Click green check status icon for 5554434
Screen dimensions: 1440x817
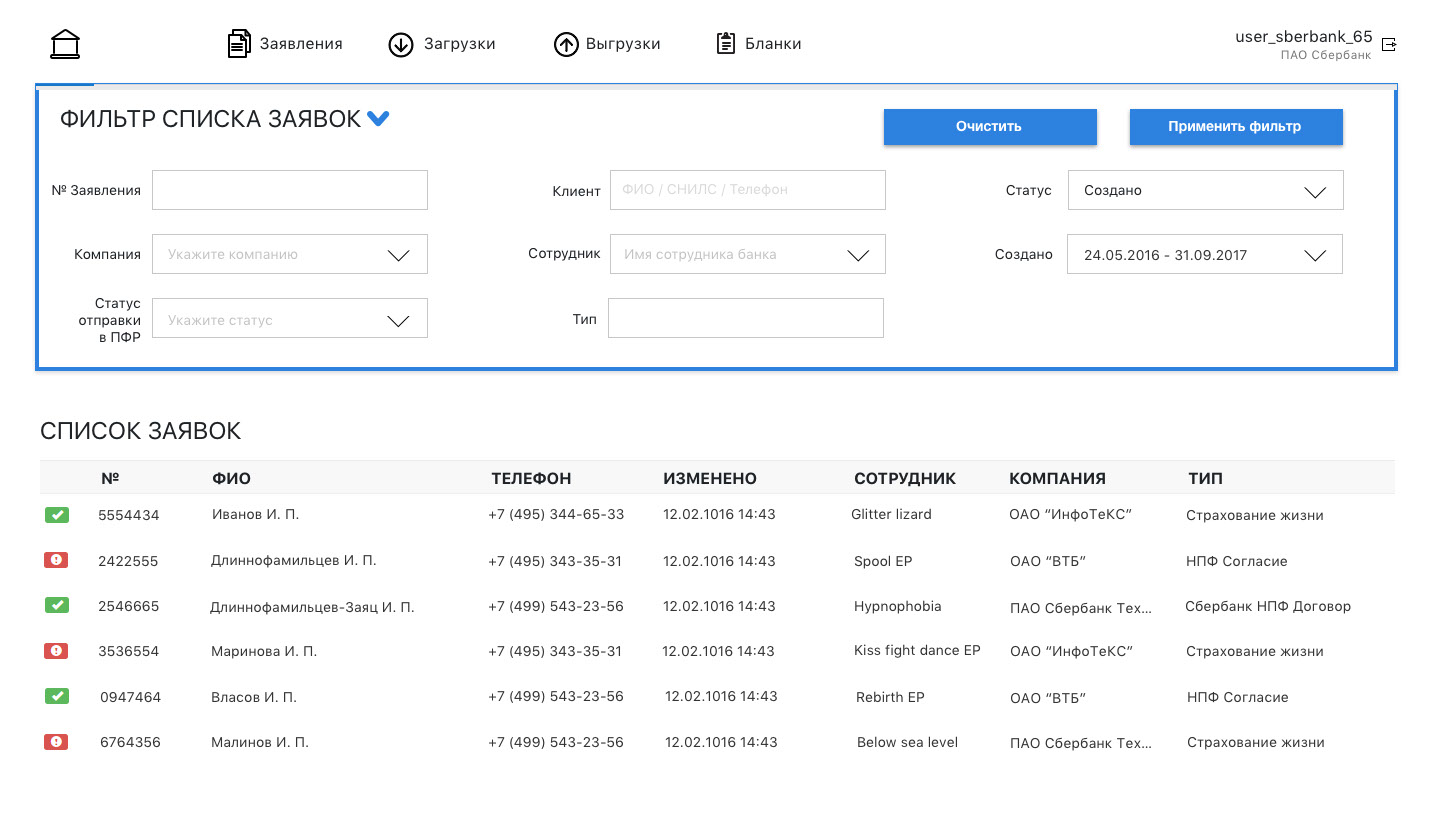56,515
